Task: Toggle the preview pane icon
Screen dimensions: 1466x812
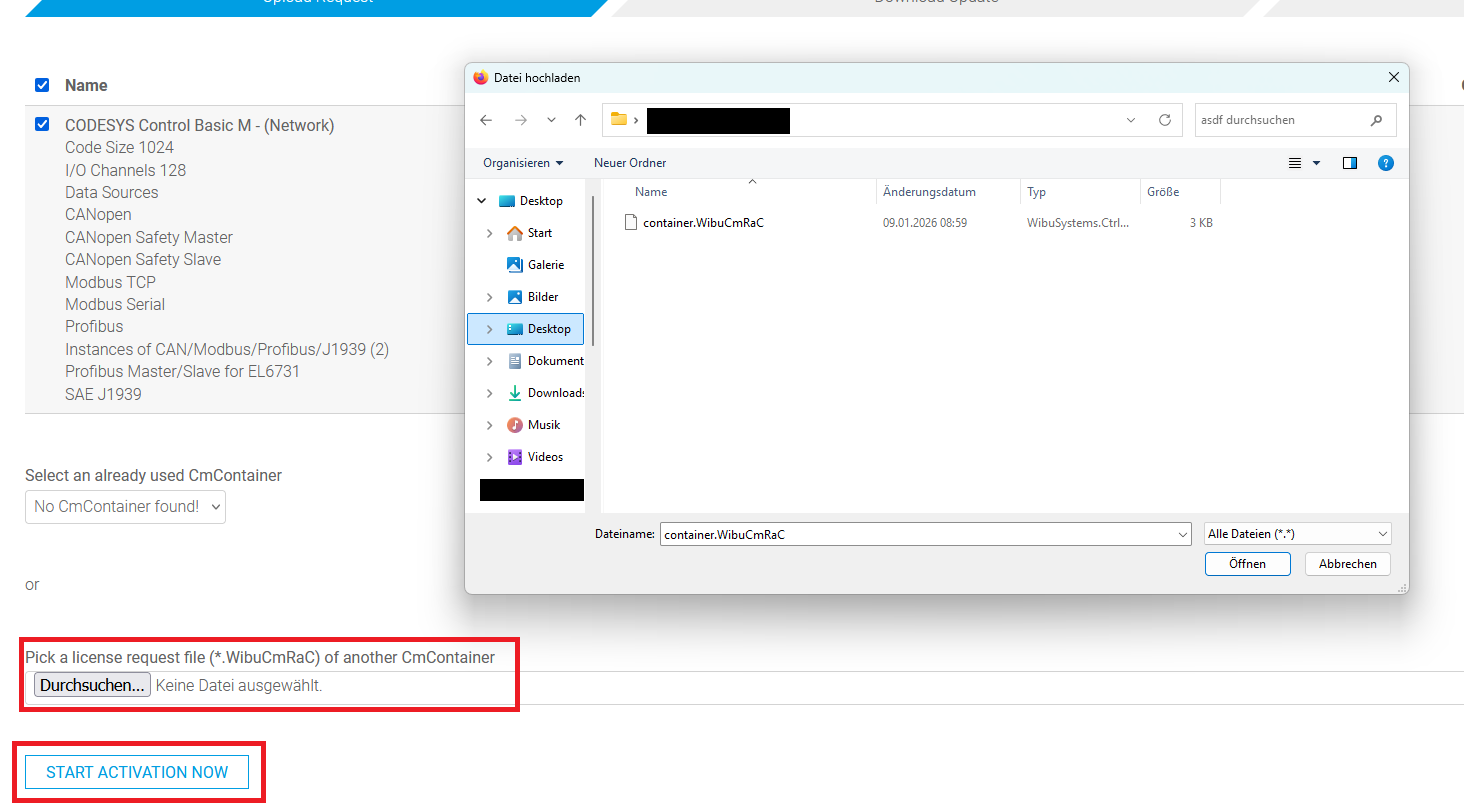Action: [1350, 163]
